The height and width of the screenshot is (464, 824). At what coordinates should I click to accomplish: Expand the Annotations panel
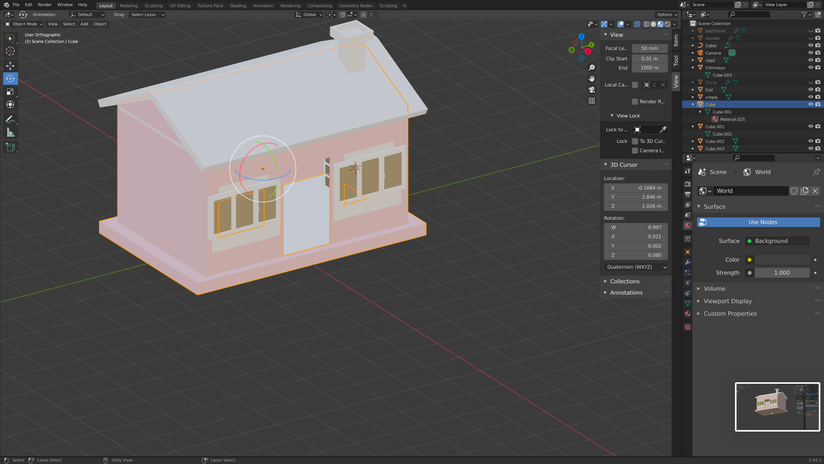605,293
